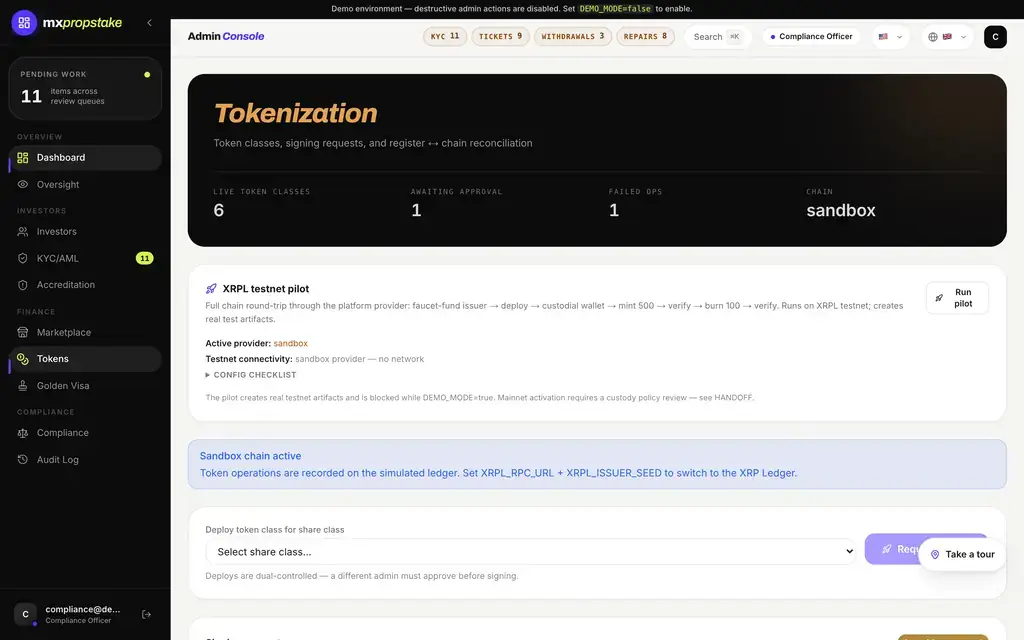Click the logout icon beside compliance account
Image resolution: width=1024 pixels, height=640 pixels.
[146, 615]
